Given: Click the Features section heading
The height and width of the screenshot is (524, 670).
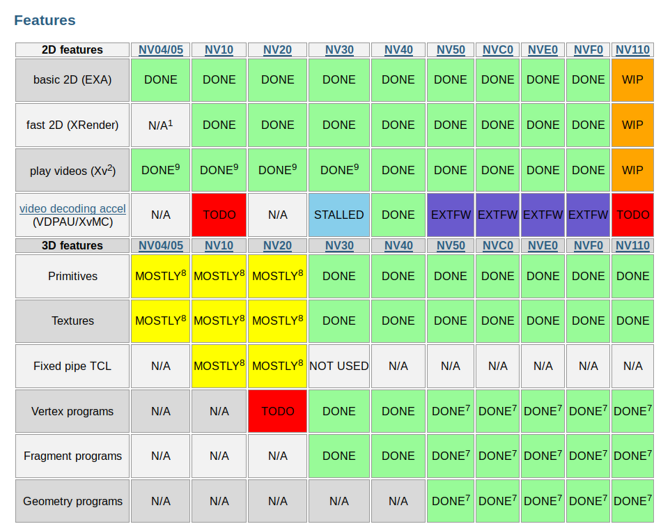Looking at the screenshot, I should click(44, 20).
